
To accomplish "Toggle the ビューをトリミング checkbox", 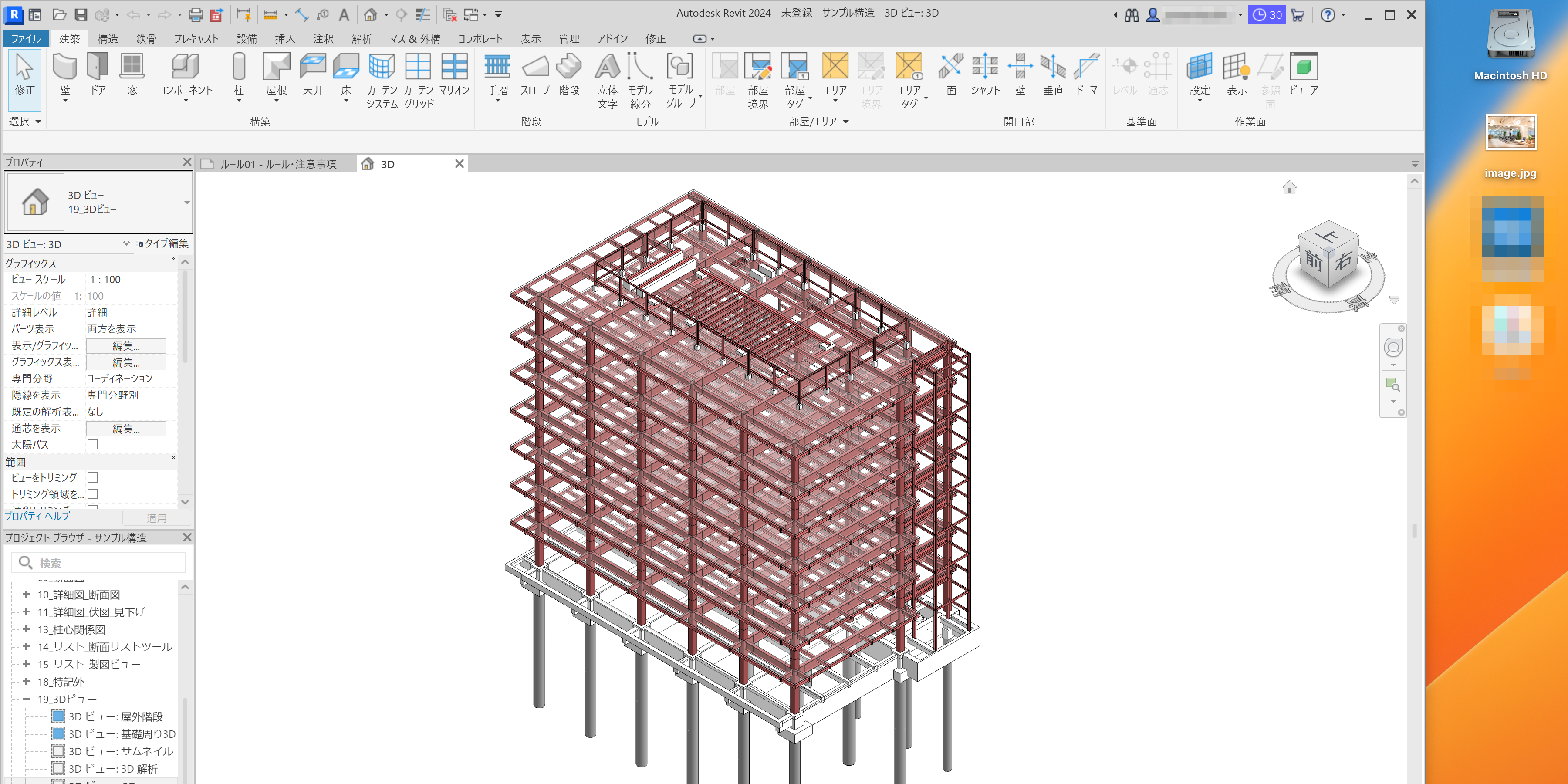I will (92, 477).
